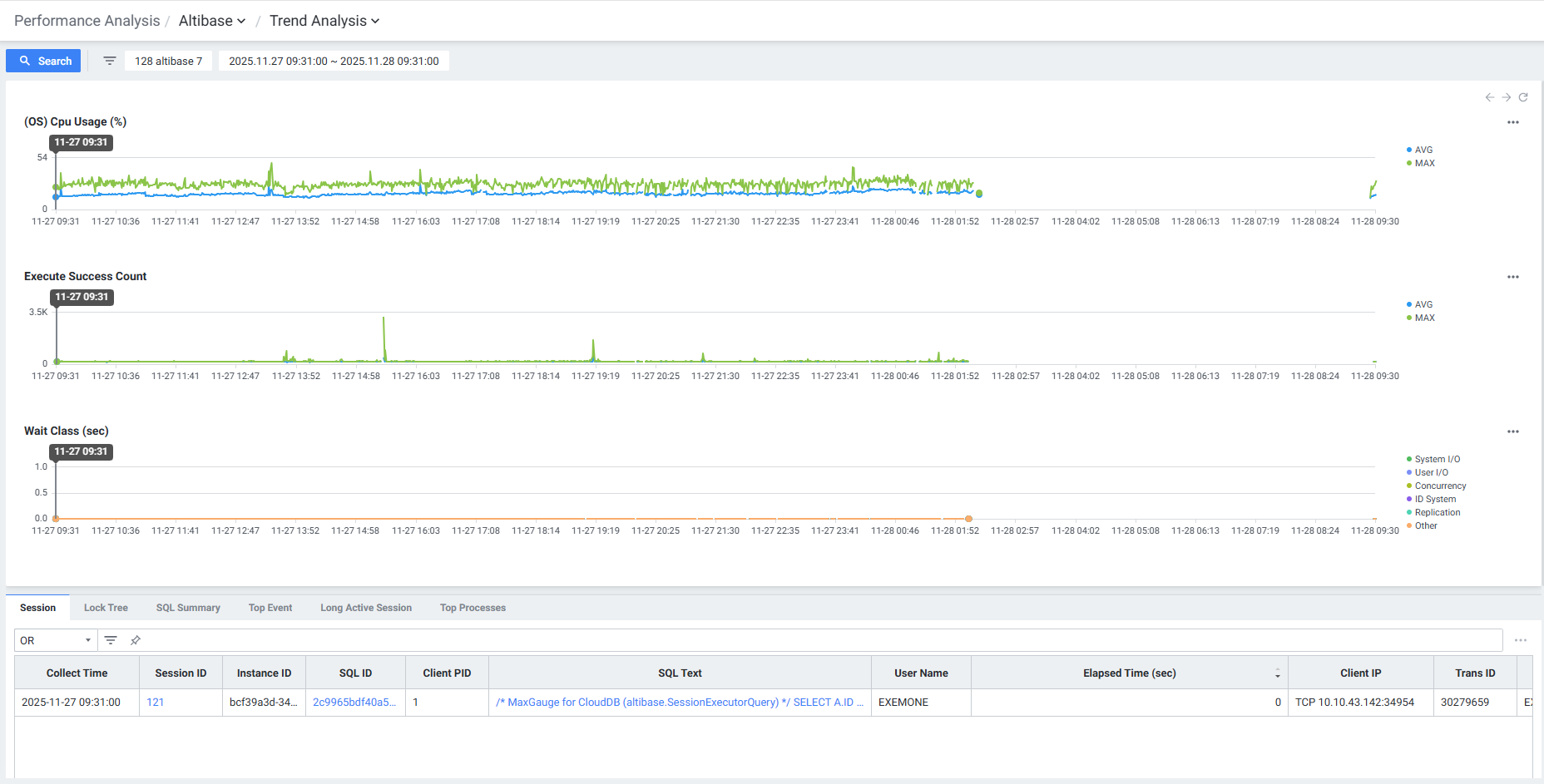Click the blue Search button
The width and height of the screenshot is (1544, 784).
tap(43, 61)
